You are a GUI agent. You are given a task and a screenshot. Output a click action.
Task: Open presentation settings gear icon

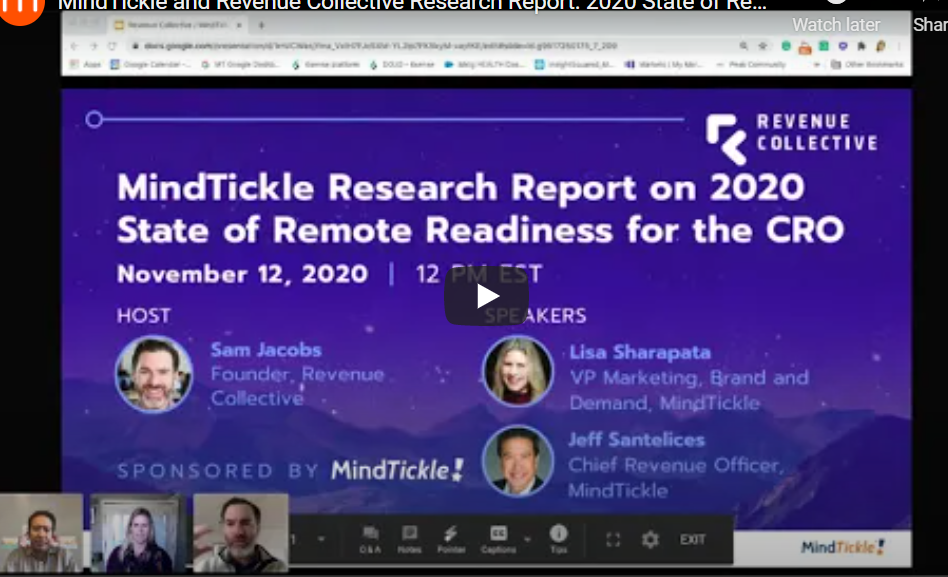650,540
